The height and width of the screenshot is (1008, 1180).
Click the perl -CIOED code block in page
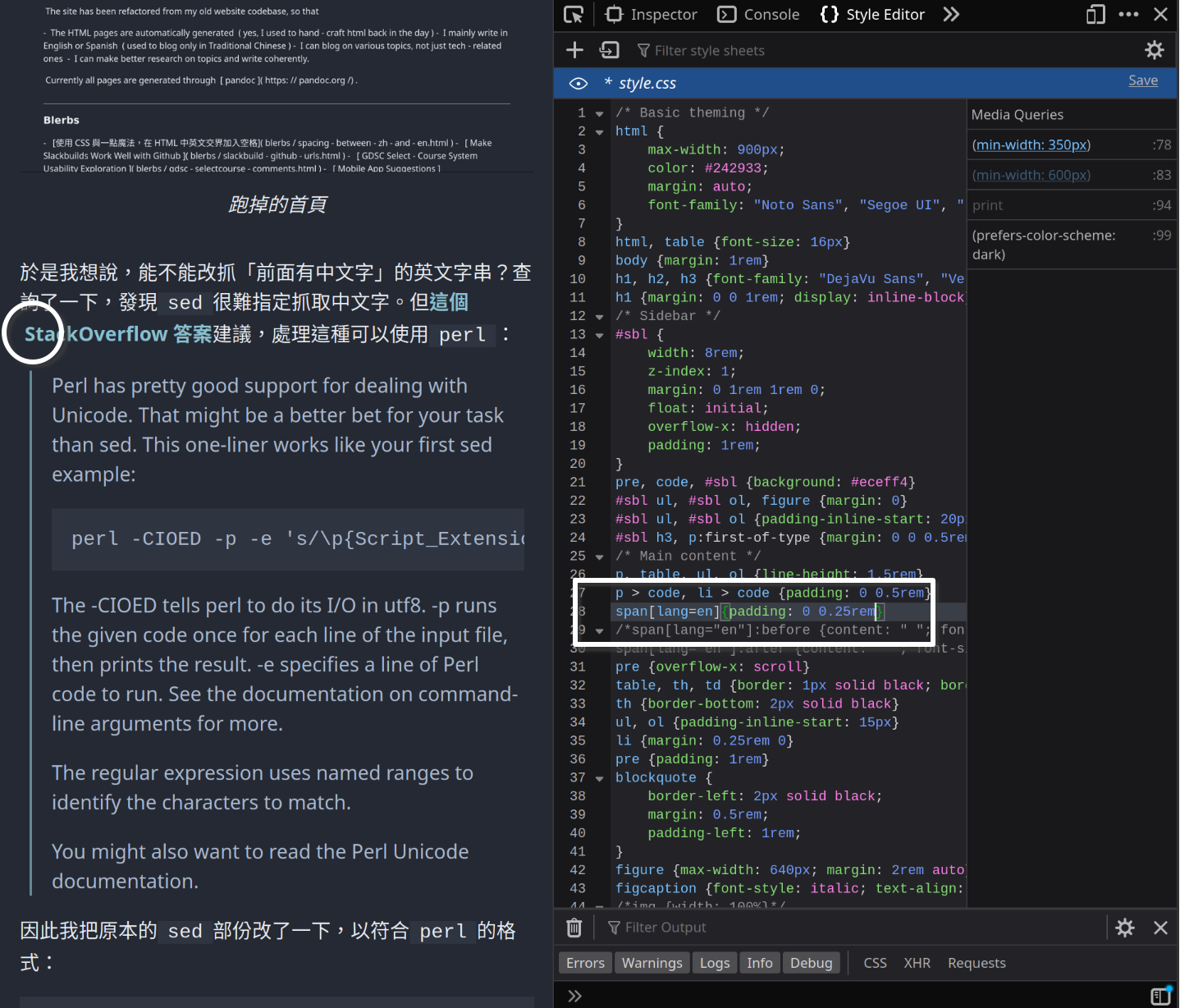pos(288,539)
